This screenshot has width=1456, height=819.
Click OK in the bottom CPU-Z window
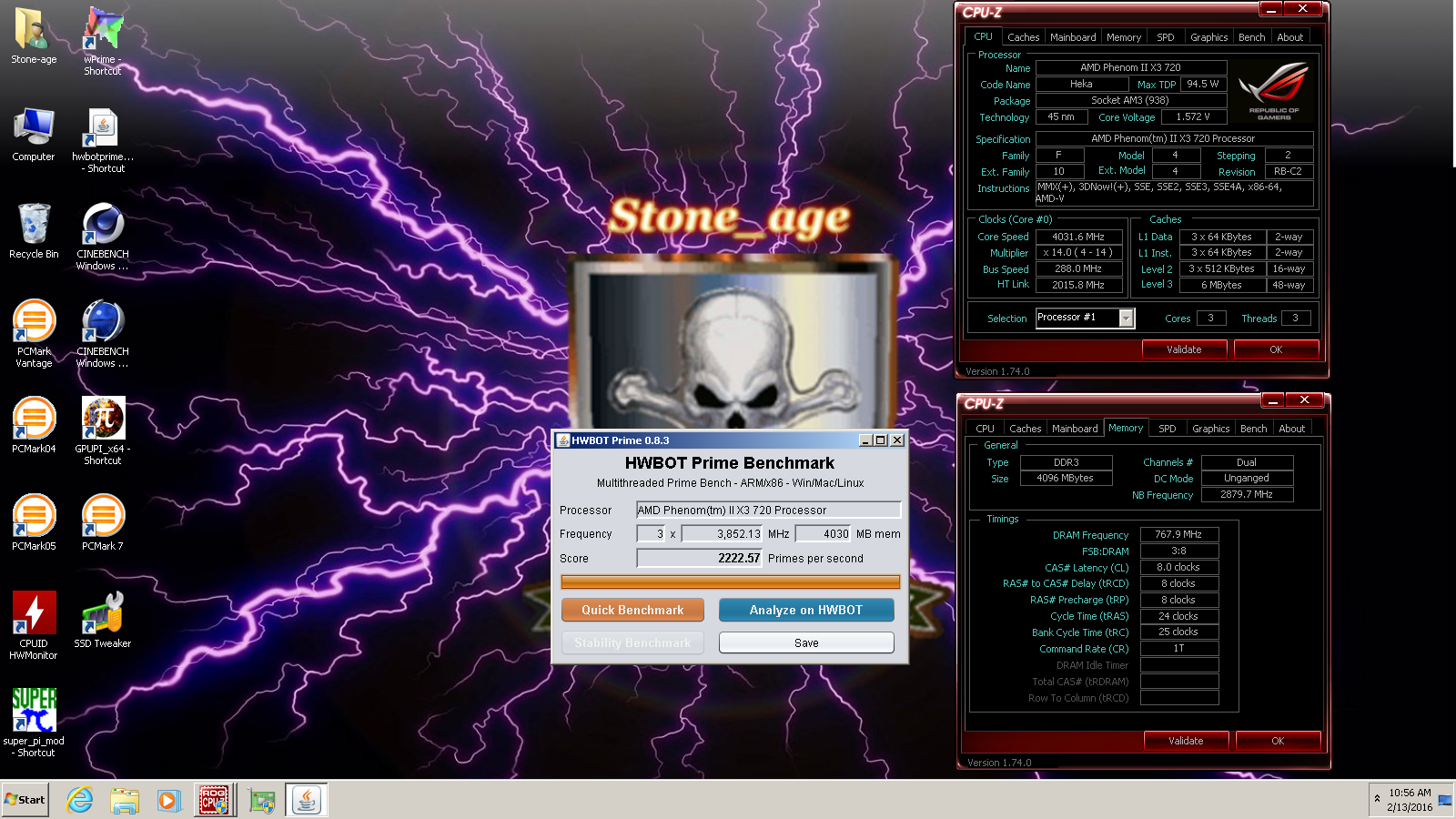pyautogui.click(x=1278, y=741)
